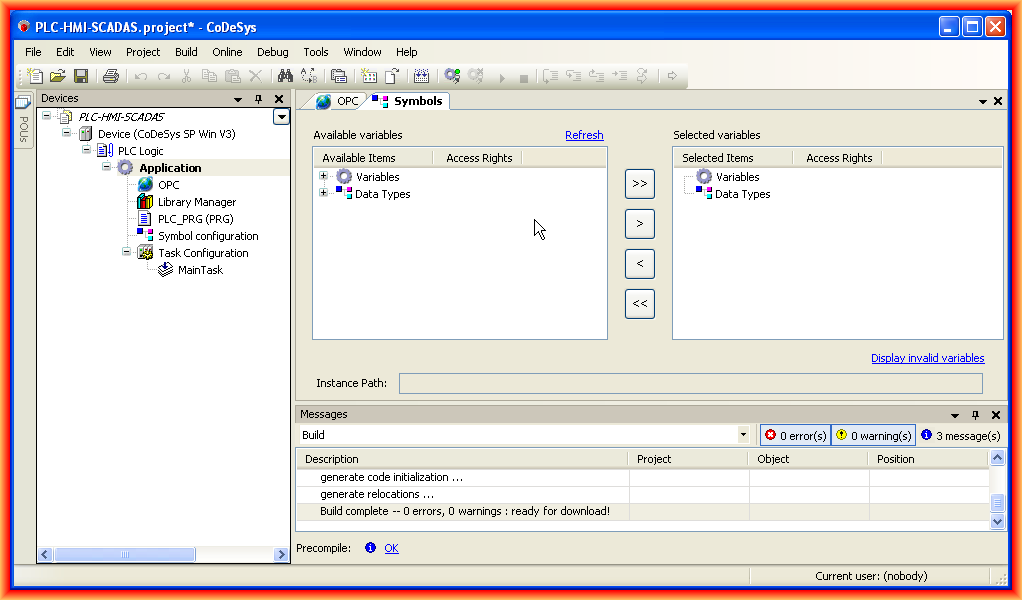The width and height of the screenshot is (1022, 600).
Task: Click the Save project toolbar icon
Action: [81, 76]
